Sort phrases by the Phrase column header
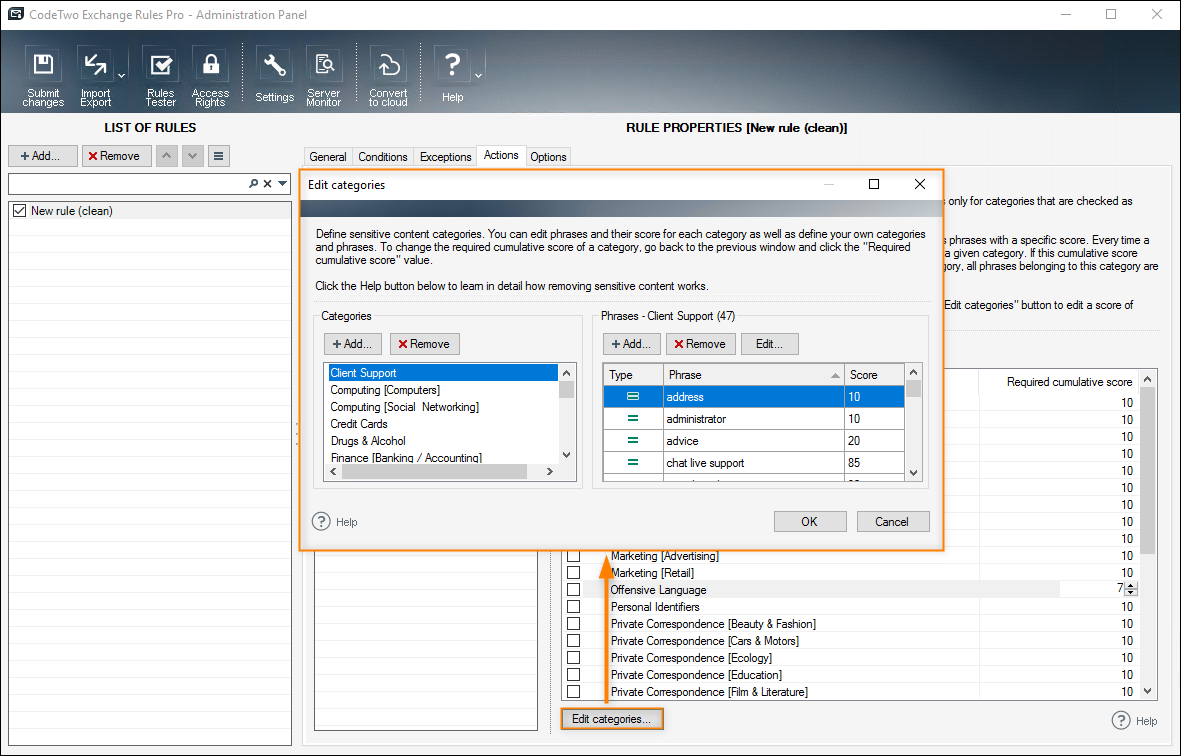This screenshot has height=756, width=1181. (752, 375)
